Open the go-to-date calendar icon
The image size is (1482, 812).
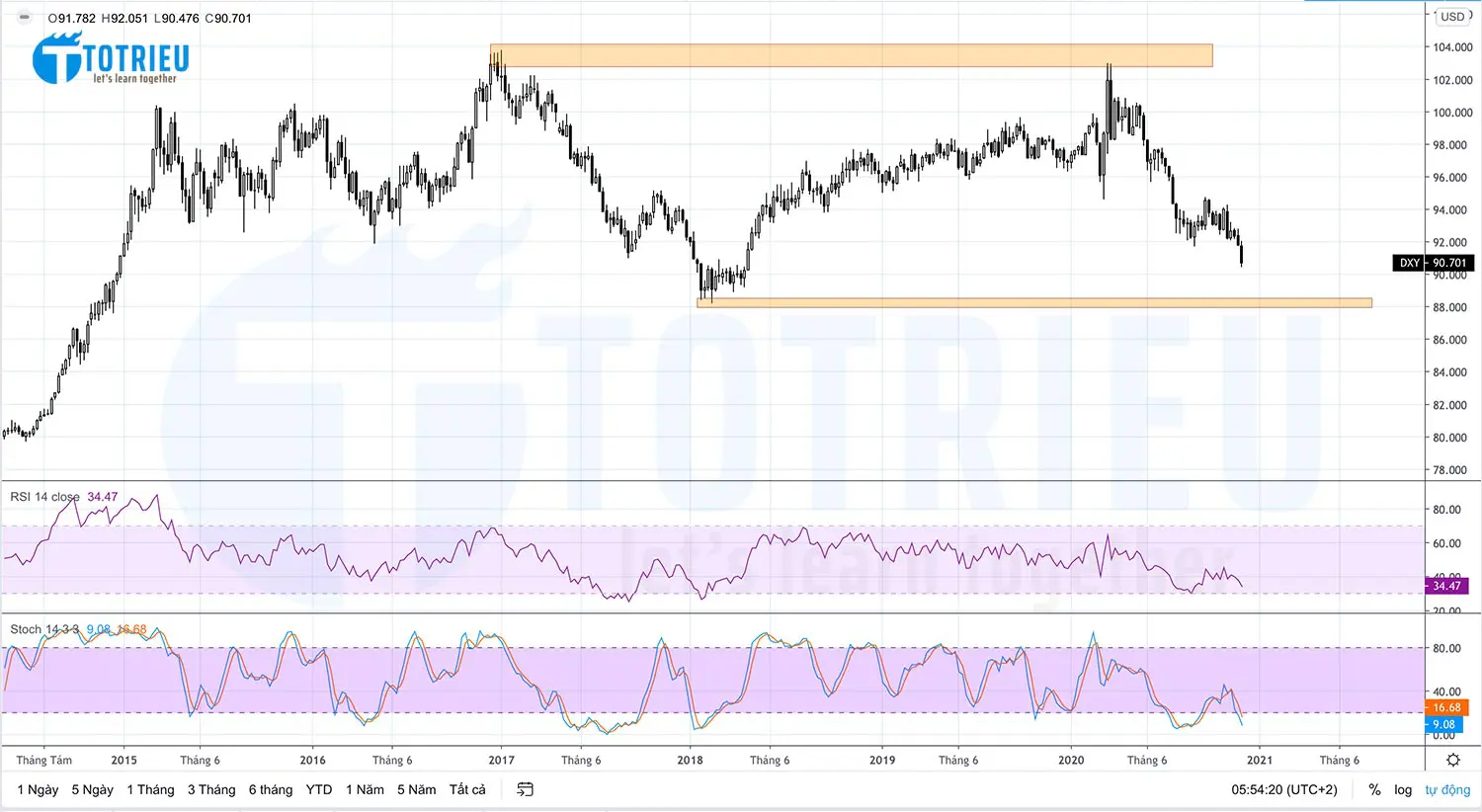[524, 789]
